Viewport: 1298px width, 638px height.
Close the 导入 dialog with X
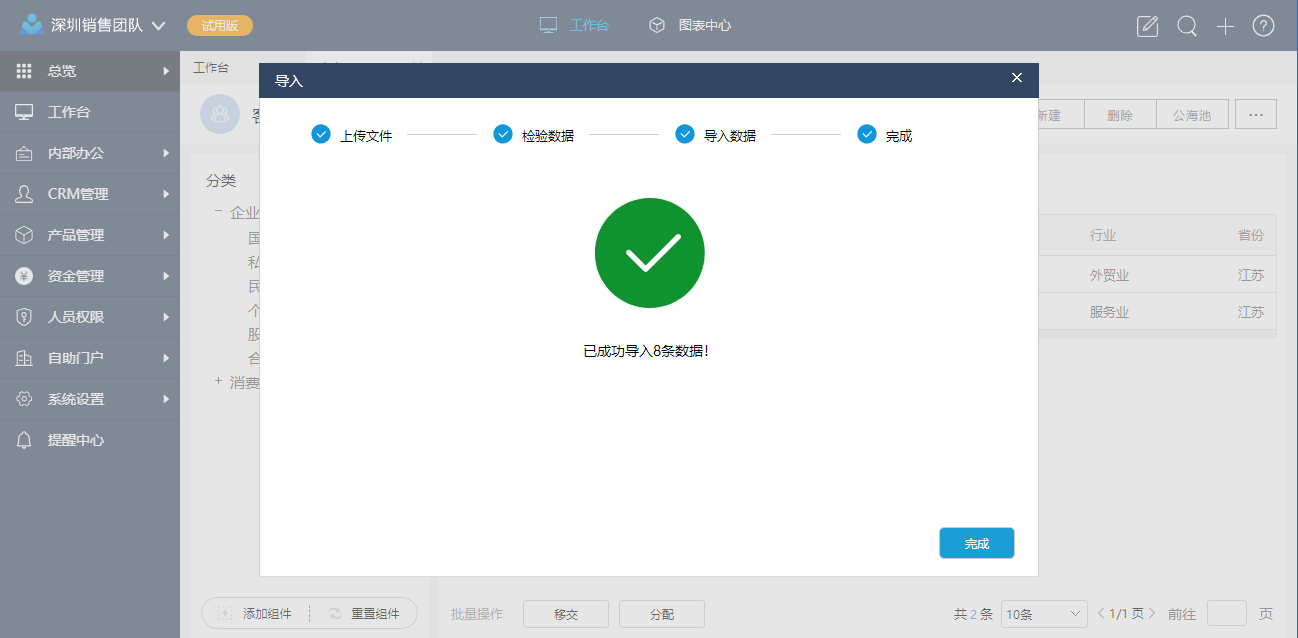point(1017,78)
